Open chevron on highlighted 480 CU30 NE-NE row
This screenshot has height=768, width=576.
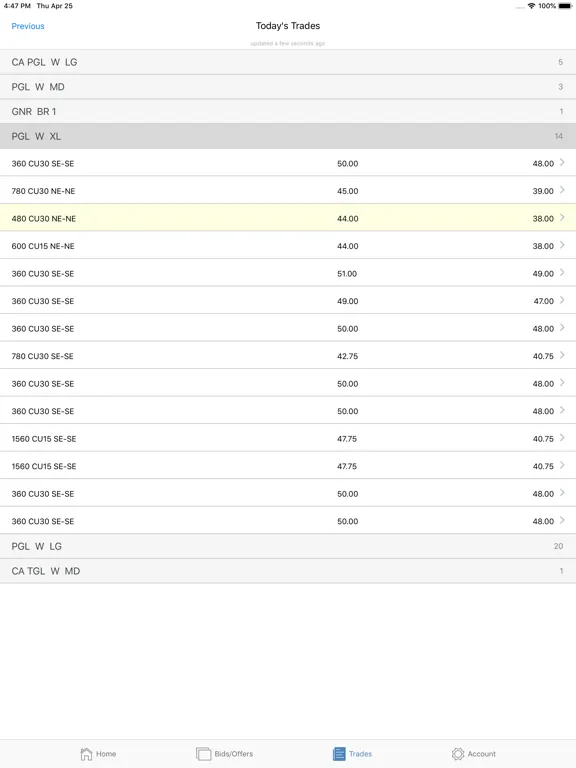point(562,217)
